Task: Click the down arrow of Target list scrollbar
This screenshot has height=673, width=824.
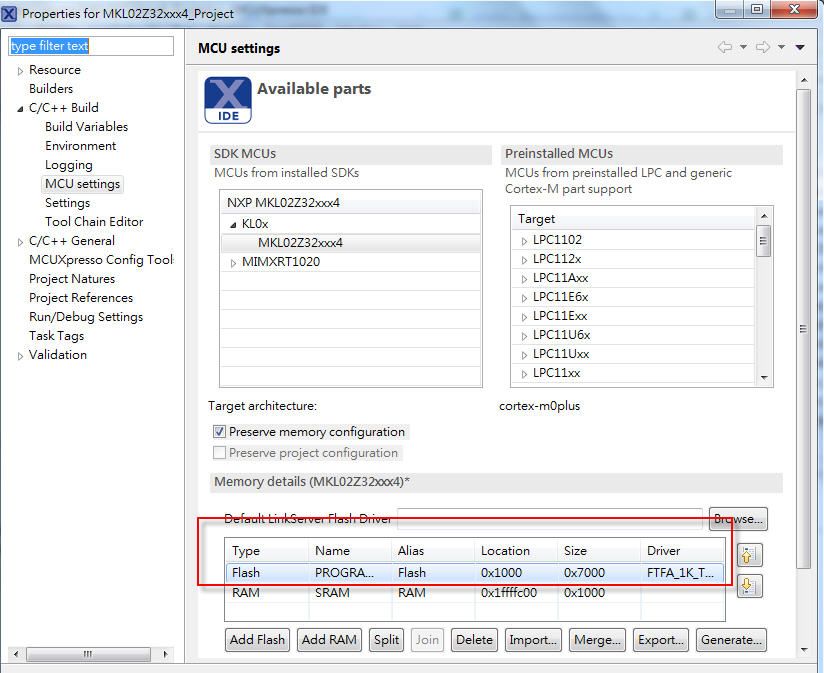Action: click(764, 378)
